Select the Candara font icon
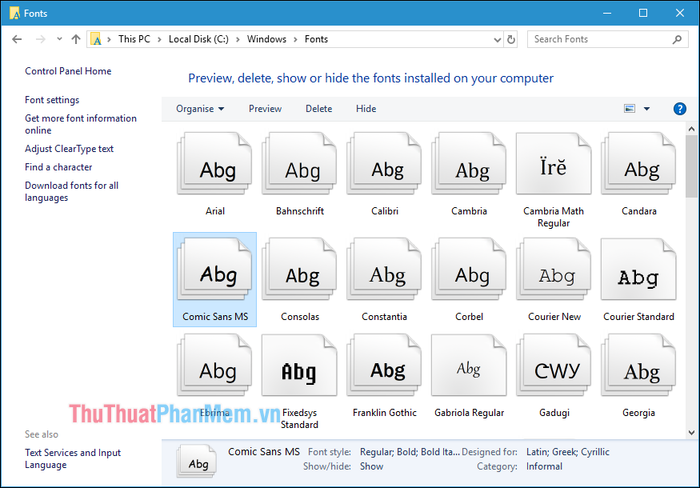 coord(639,163)
